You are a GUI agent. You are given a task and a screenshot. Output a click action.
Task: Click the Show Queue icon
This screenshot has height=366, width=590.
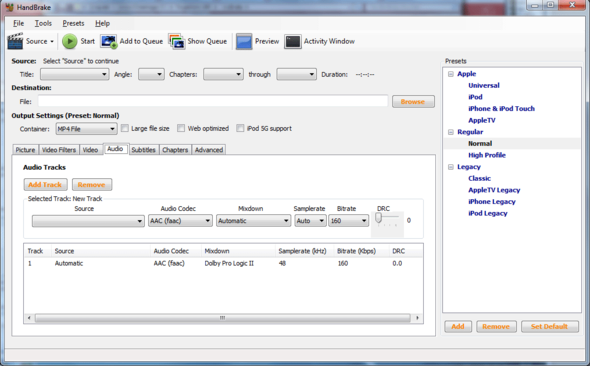176,41
